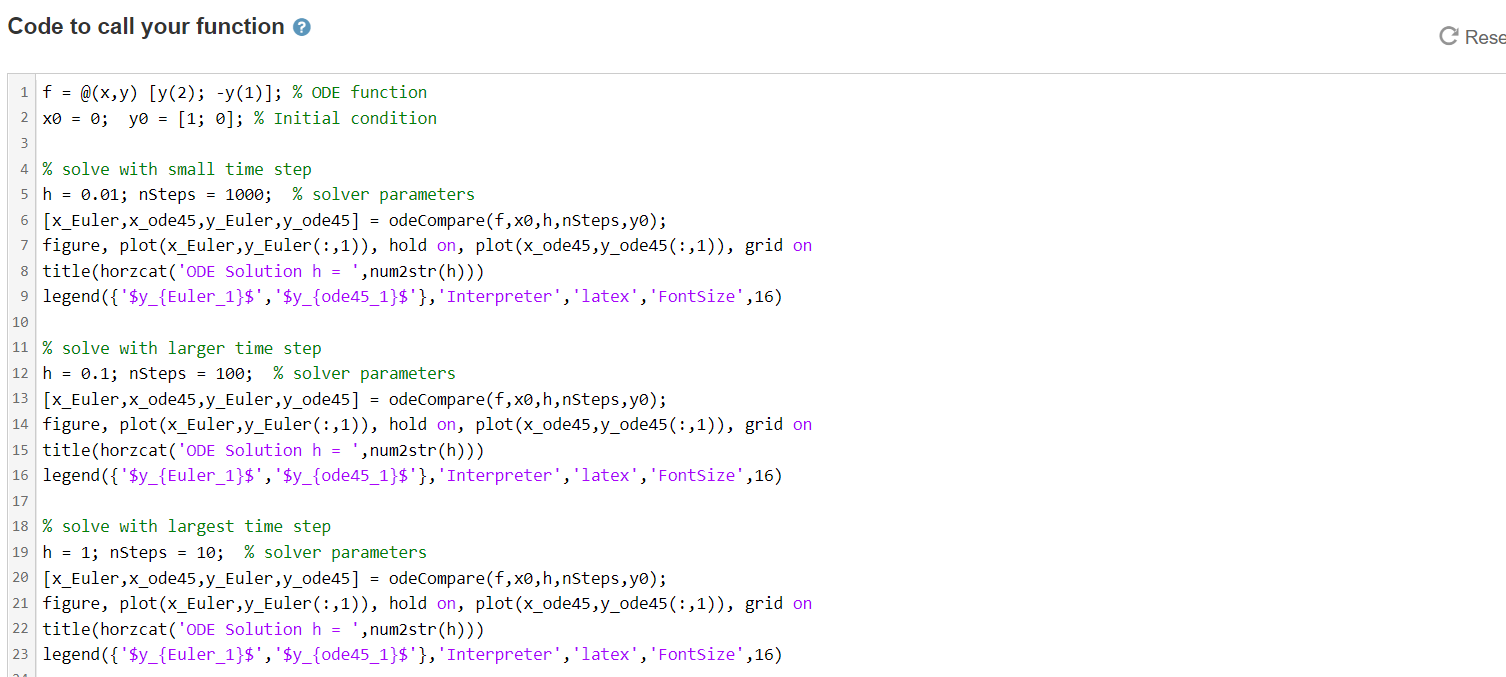Click line number 19 in the gutter
The height and width of the screenshot is (677, 1506).
[x=19, y=551]
